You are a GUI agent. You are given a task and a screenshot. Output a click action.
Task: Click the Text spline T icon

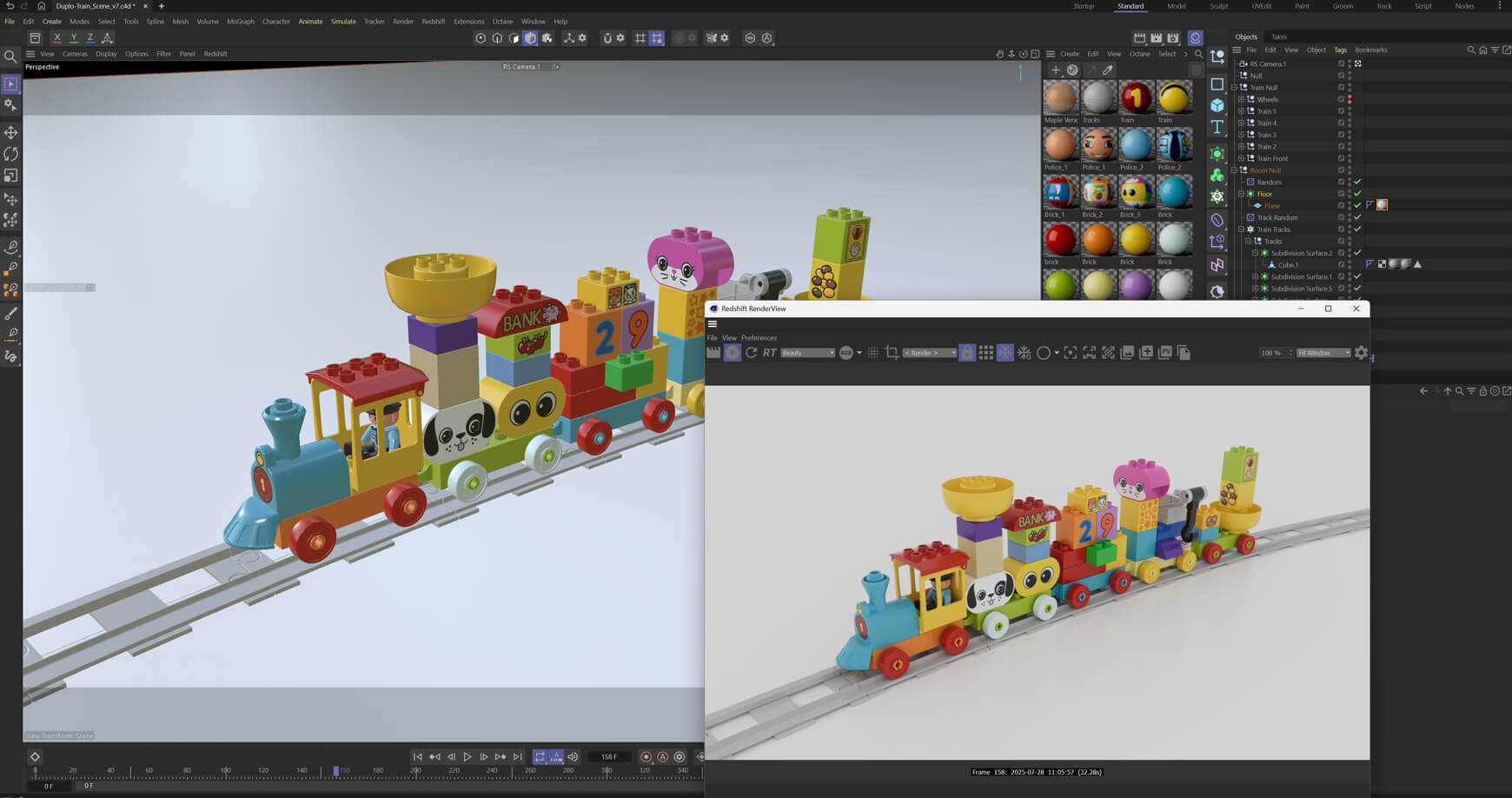1217,127
